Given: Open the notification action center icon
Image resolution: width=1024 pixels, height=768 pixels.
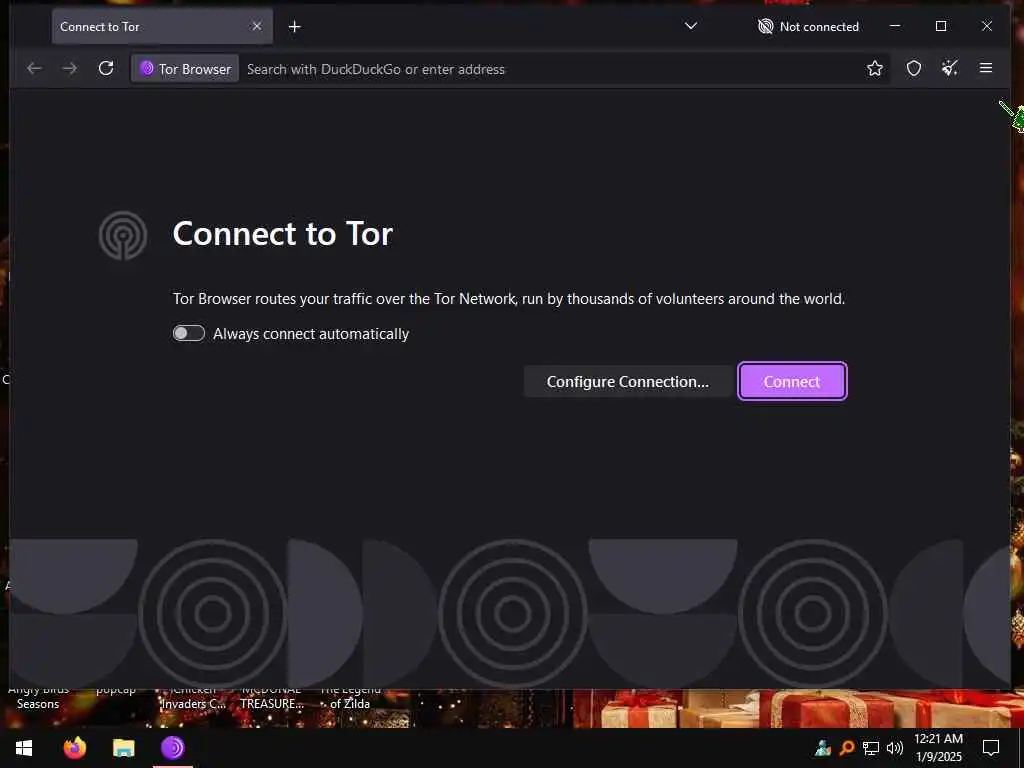Looking at the screenshot, I should point(991,748).
